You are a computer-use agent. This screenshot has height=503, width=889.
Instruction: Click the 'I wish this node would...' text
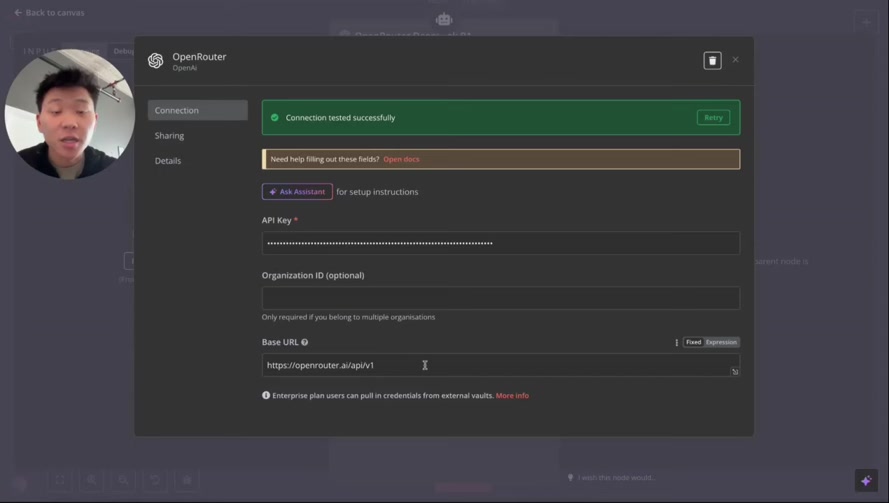(x=616, y=477)
